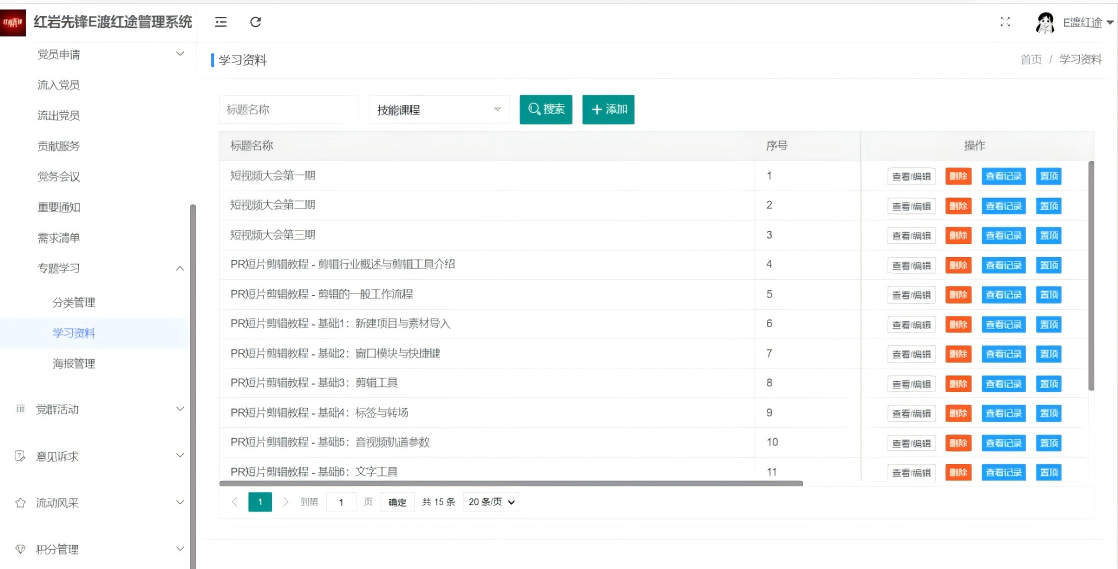Click the system logo in top-left corner
Screen dimensions: 1118x569
[14, 22]
